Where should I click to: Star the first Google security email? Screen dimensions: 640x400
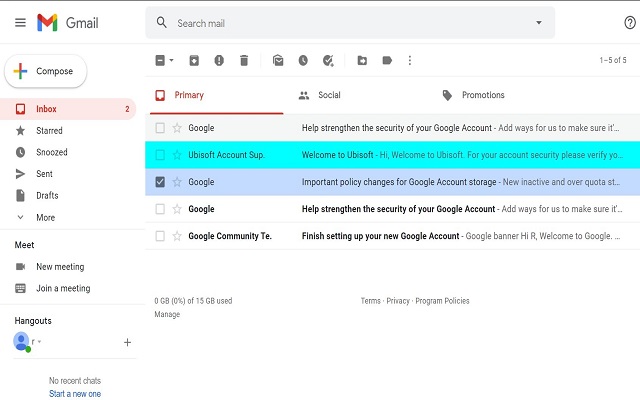177,128
